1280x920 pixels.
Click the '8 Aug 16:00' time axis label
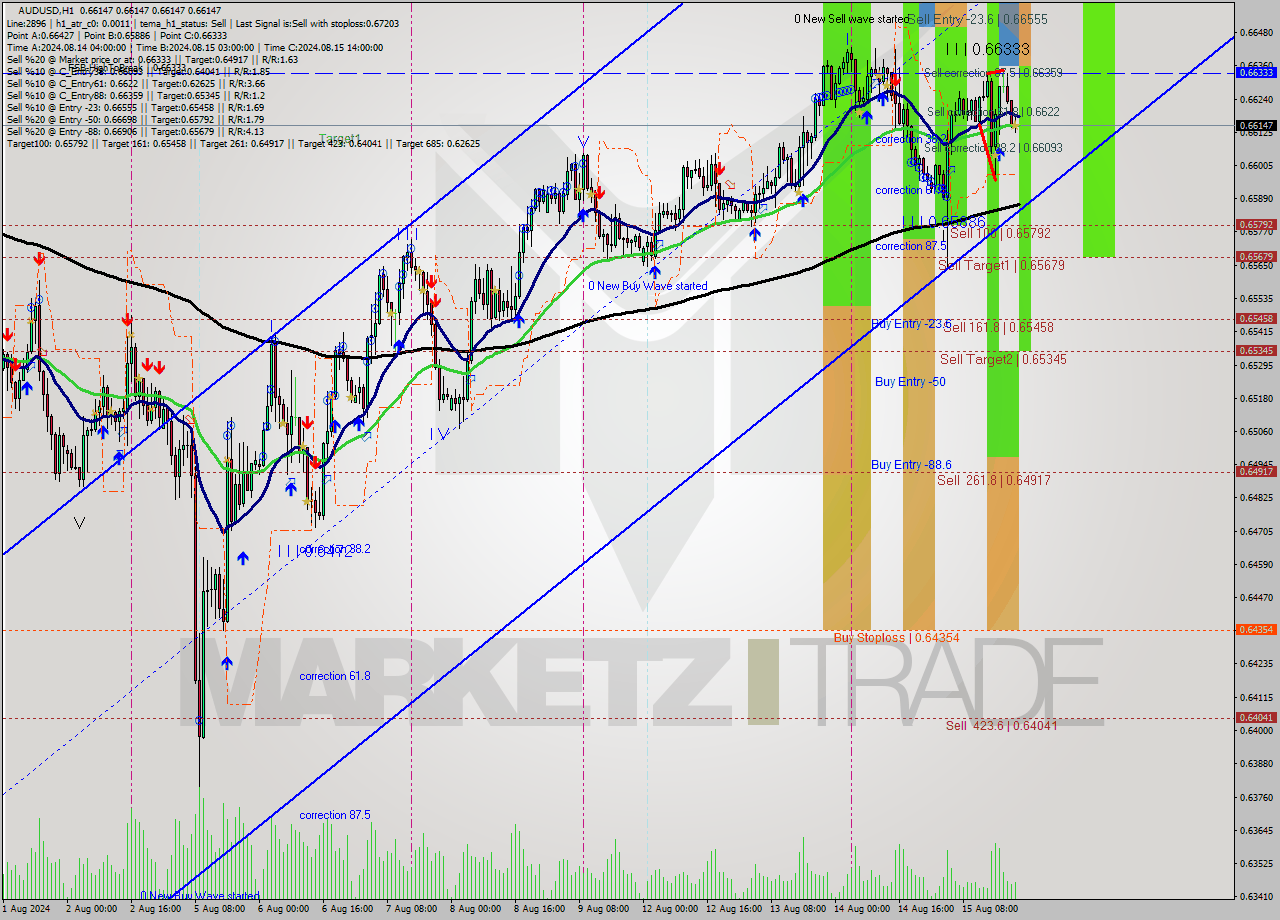click(539, 909)
